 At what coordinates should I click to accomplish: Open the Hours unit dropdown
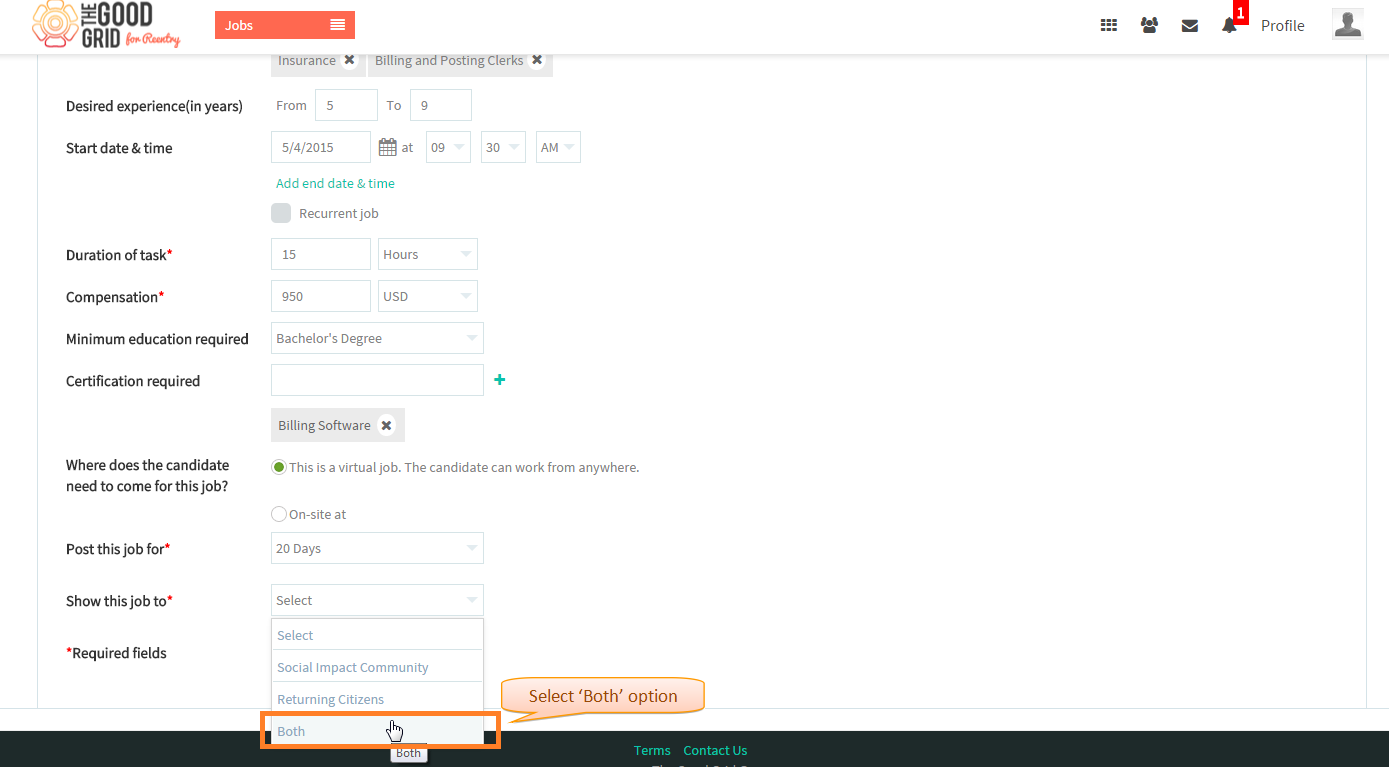(428, 254)
